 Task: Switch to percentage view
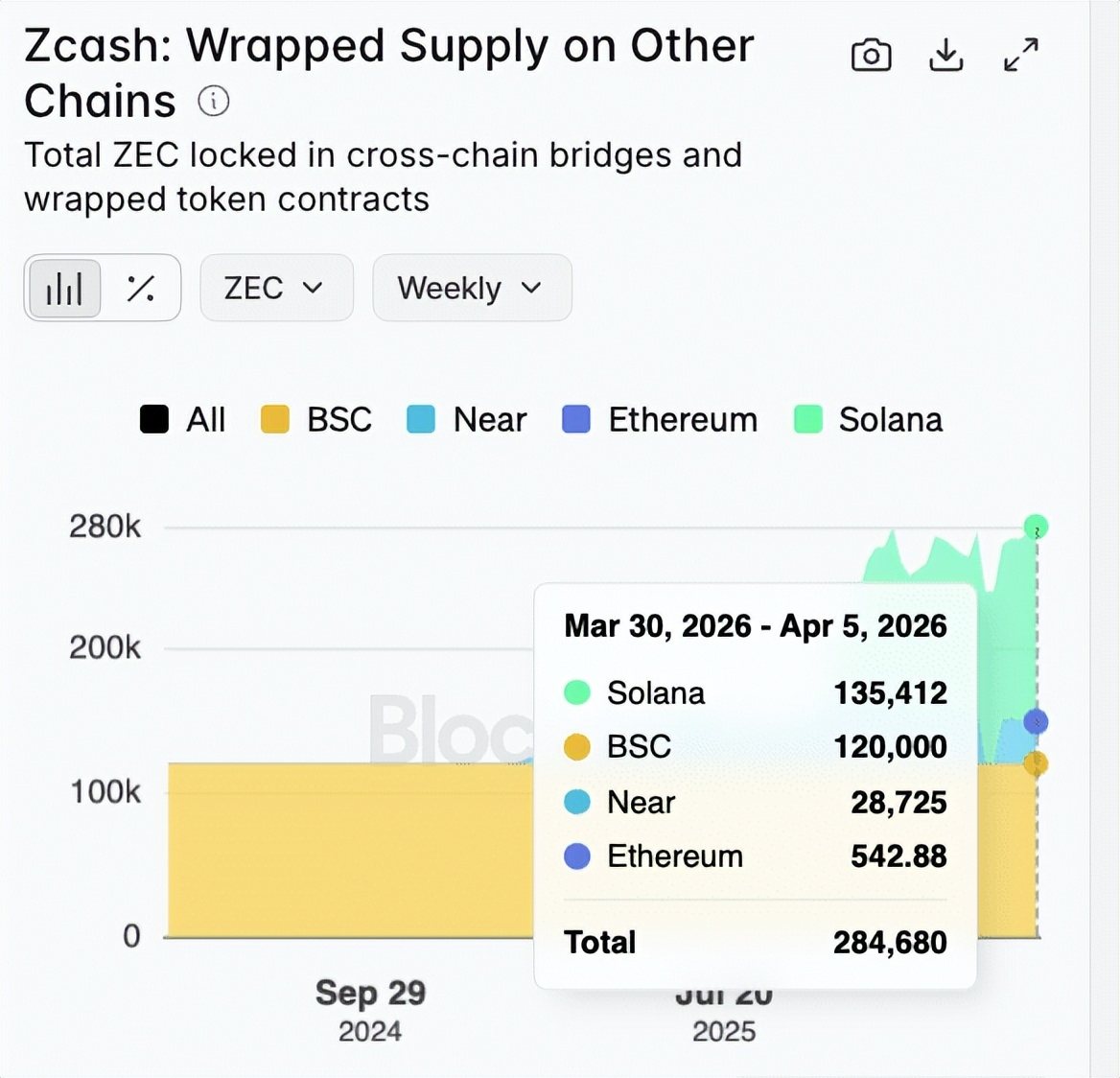141,288
